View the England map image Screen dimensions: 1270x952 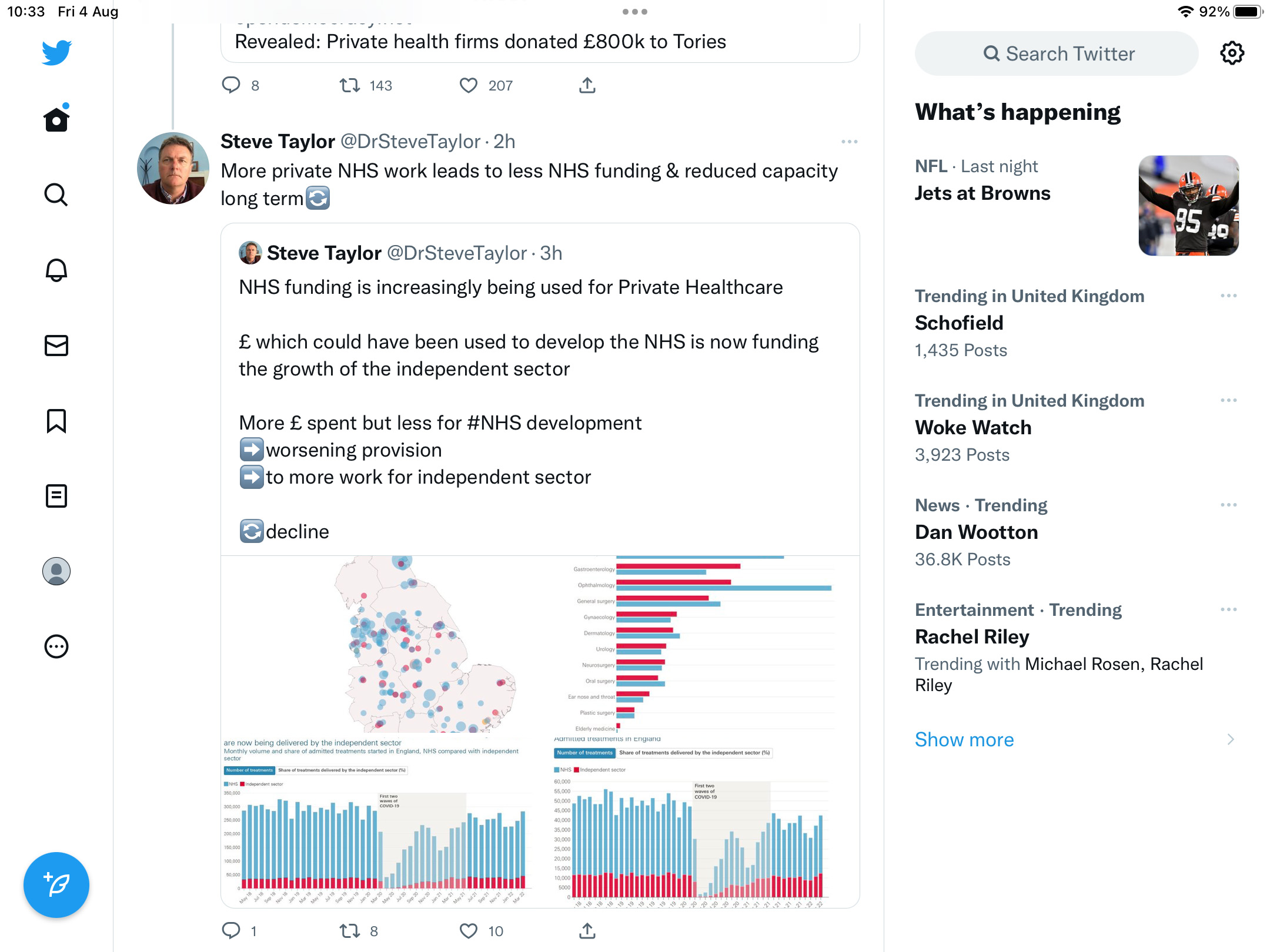click(x=380, y=643)
